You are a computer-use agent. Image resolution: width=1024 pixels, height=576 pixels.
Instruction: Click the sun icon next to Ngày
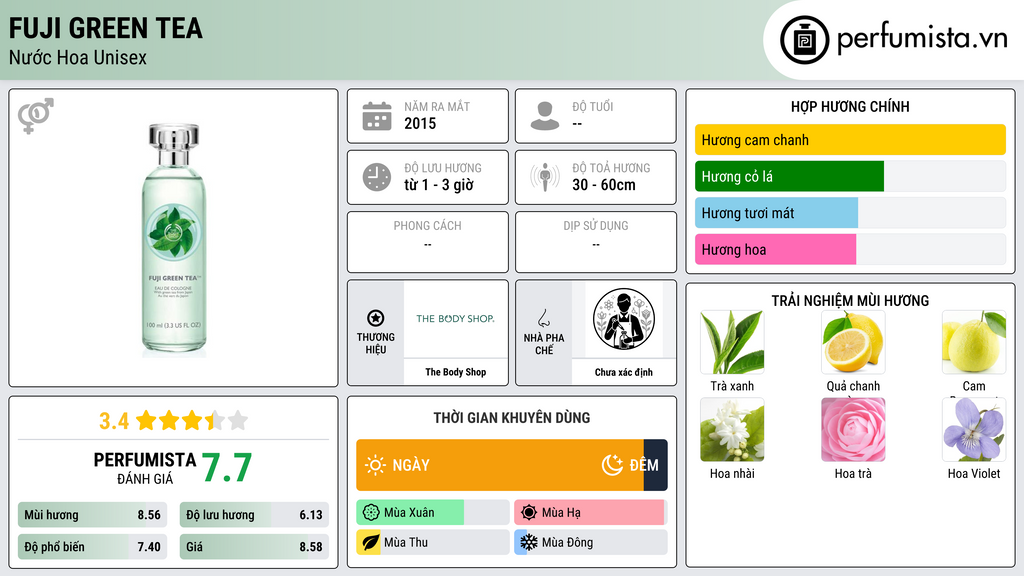375,465
